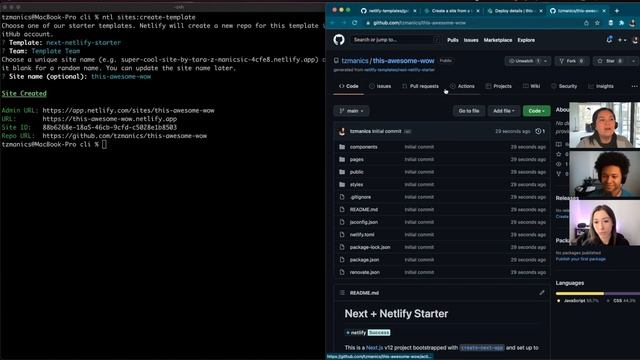The height and width of the screenshot is (360, 640).
Task: Fork the repository
Action: click(x=571, y=61)
